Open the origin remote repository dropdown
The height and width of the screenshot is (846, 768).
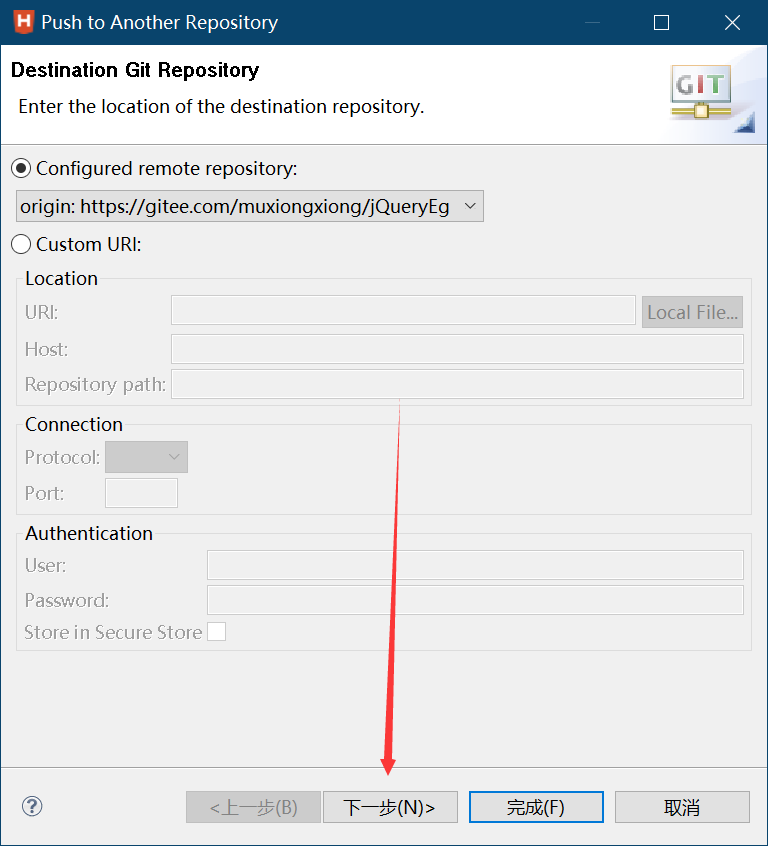(x=250, y=206)
